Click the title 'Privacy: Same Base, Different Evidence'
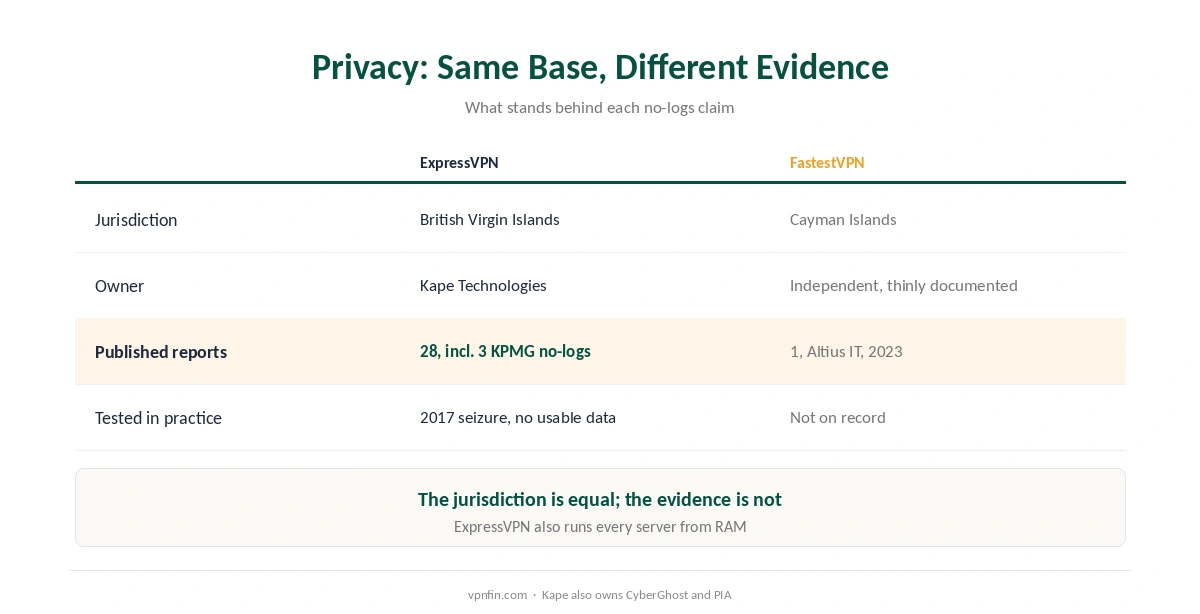1200x614 pixels. 600,67
